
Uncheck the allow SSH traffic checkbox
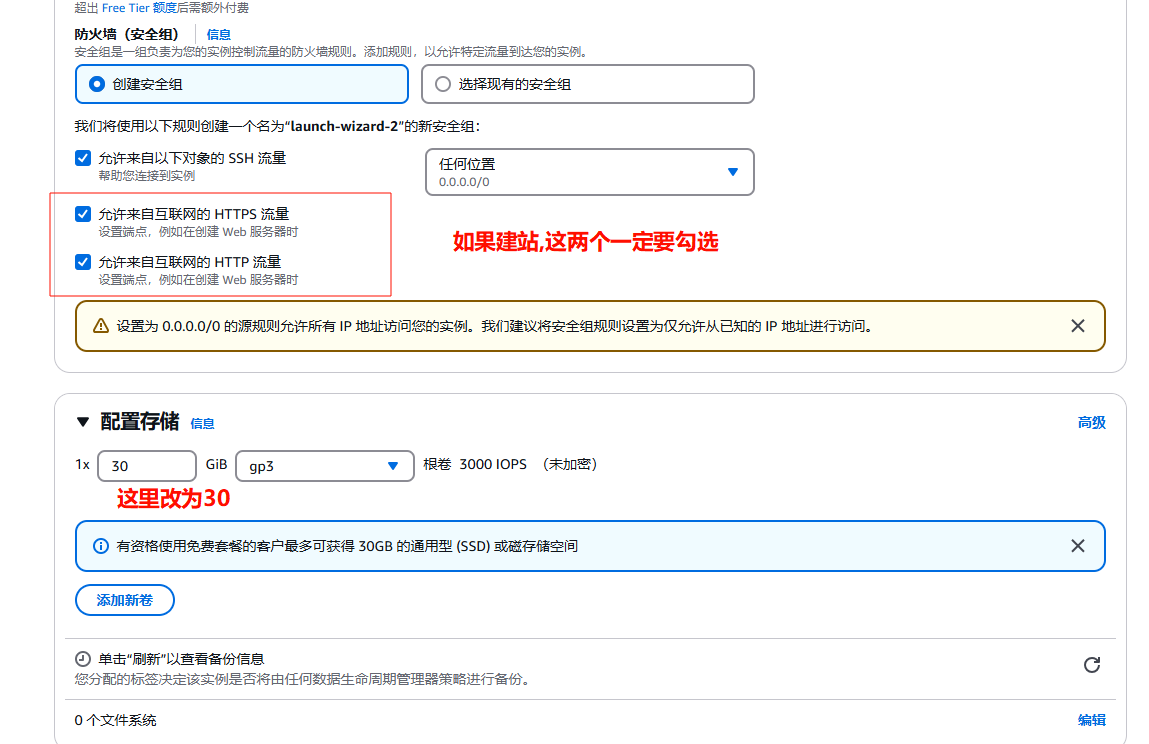(x=83, y=158)
